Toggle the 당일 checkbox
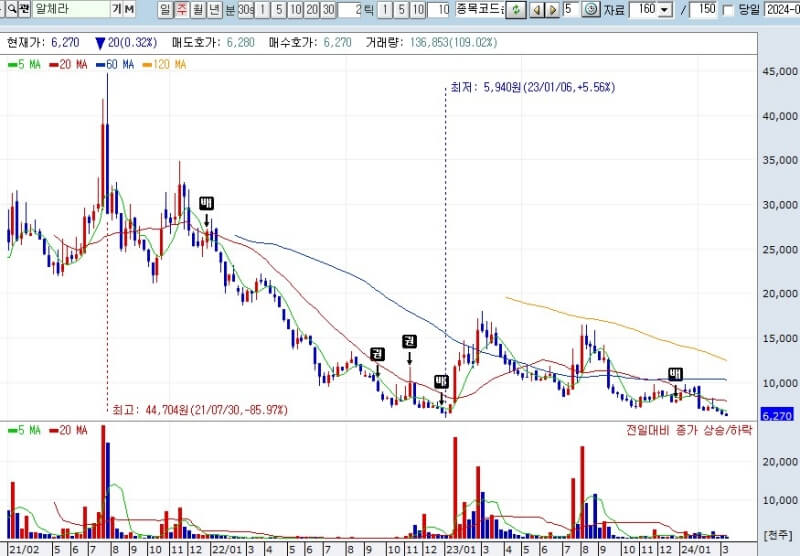 coord(728,10)
